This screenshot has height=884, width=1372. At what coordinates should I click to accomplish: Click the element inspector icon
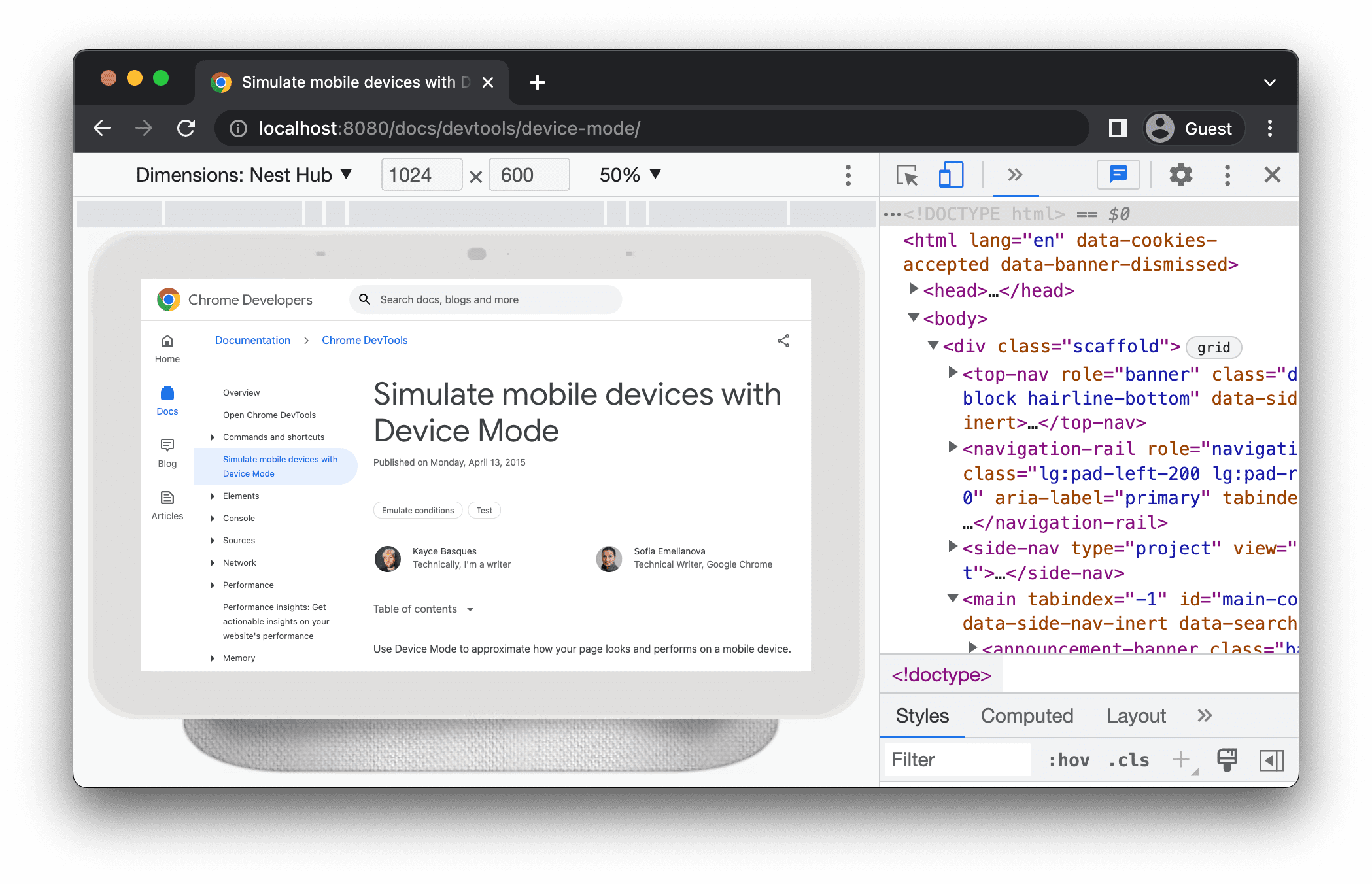905,176
